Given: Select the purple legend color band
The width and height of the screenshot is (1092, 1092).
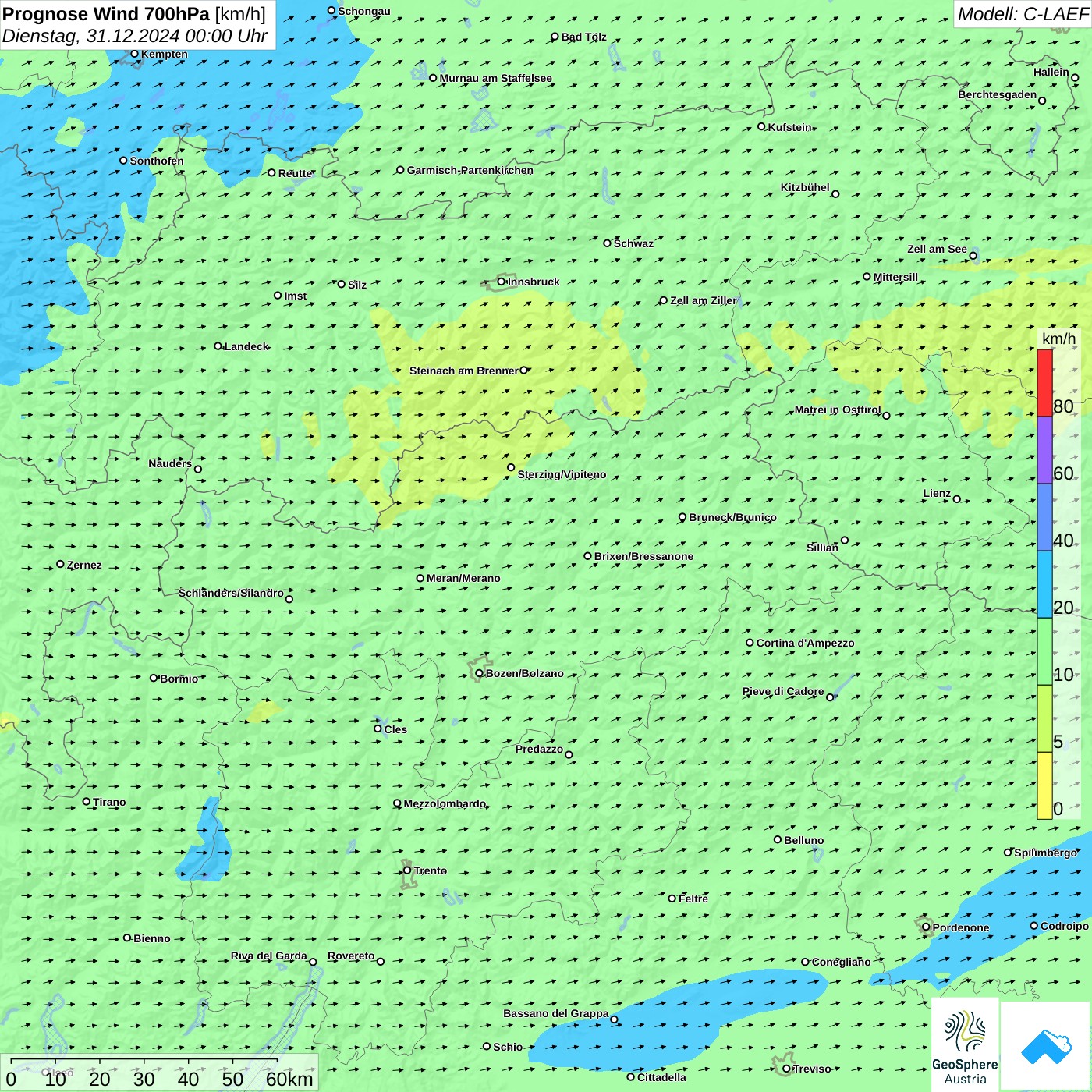Looking at the screenshot, I should 1044,450.
